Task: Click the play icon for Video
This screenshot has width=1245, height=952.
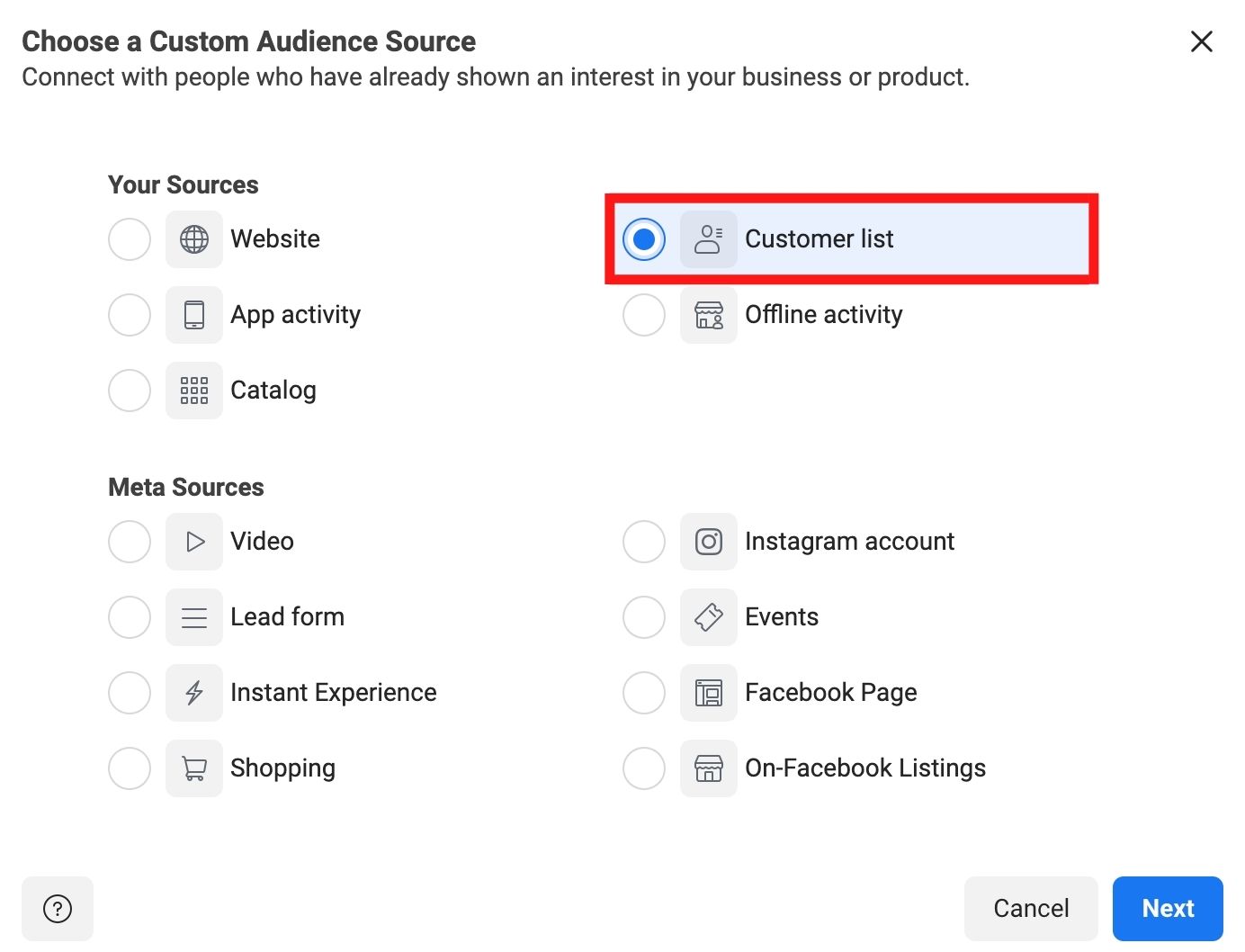Action: (194, 542)
